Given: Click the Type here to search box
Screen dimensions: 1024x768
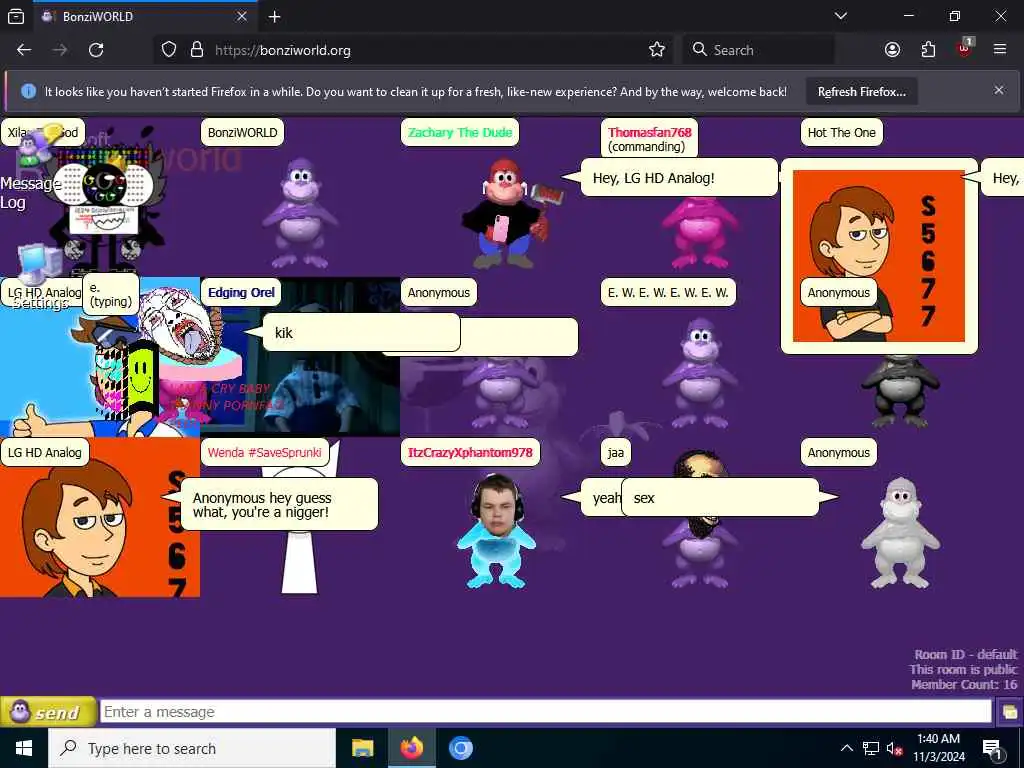Looking at the screenshot, I should point(192,748).
